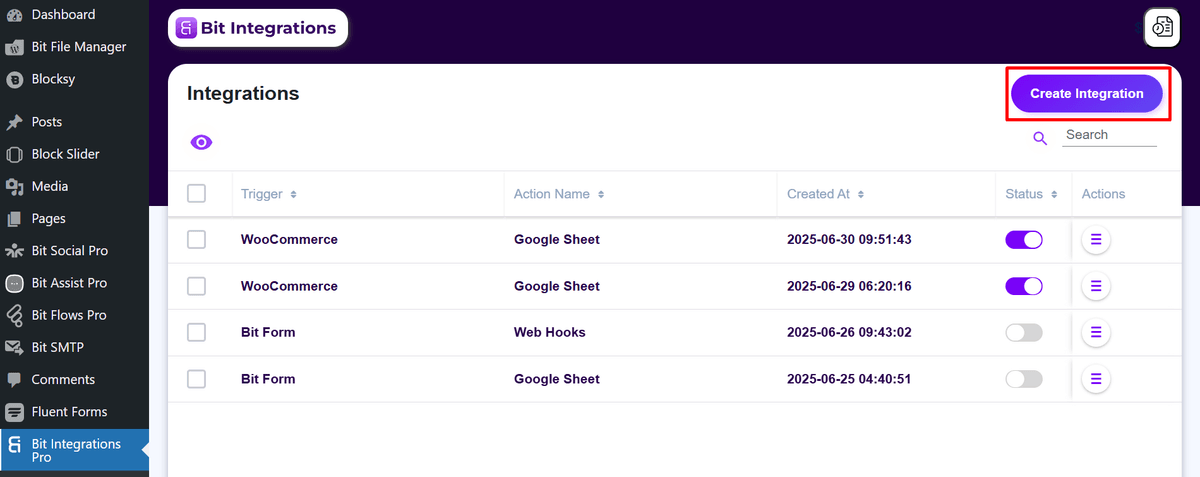Click the Block Slider icon
Image resolution: width=1200 pixels, height=477 pixels.
click(x=14, y=154)
